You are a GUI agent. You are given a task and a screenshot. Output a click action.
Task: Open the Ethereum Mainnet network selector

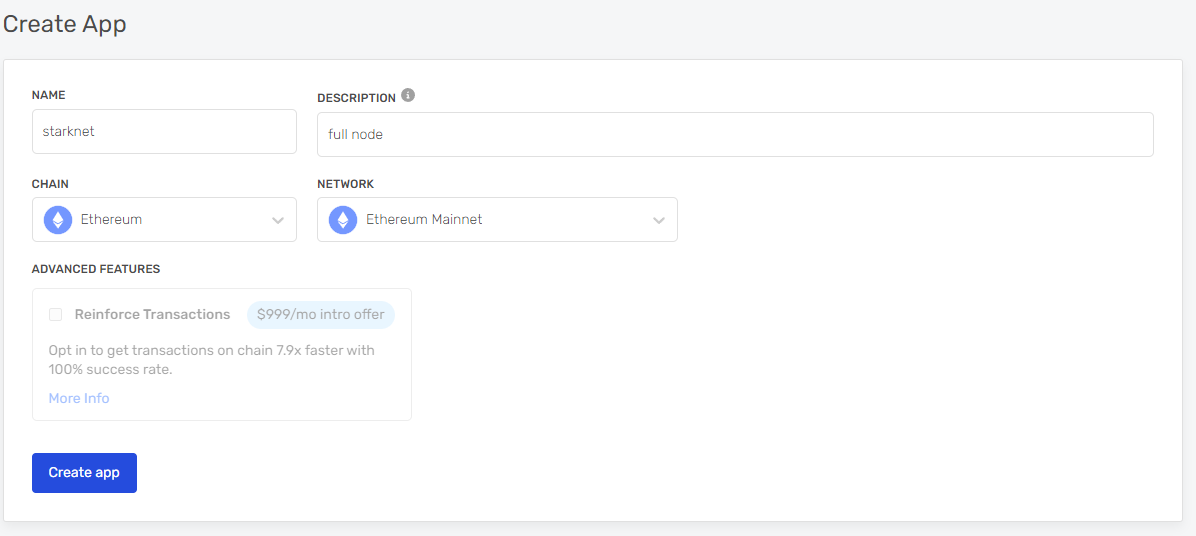tap(497, 220)
